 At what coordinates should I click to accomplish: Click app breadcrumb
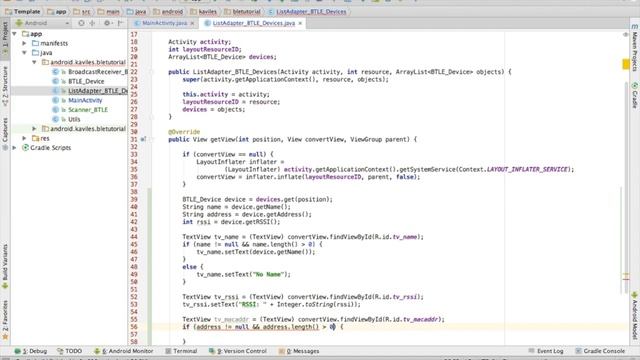click(x=57, y=12)
